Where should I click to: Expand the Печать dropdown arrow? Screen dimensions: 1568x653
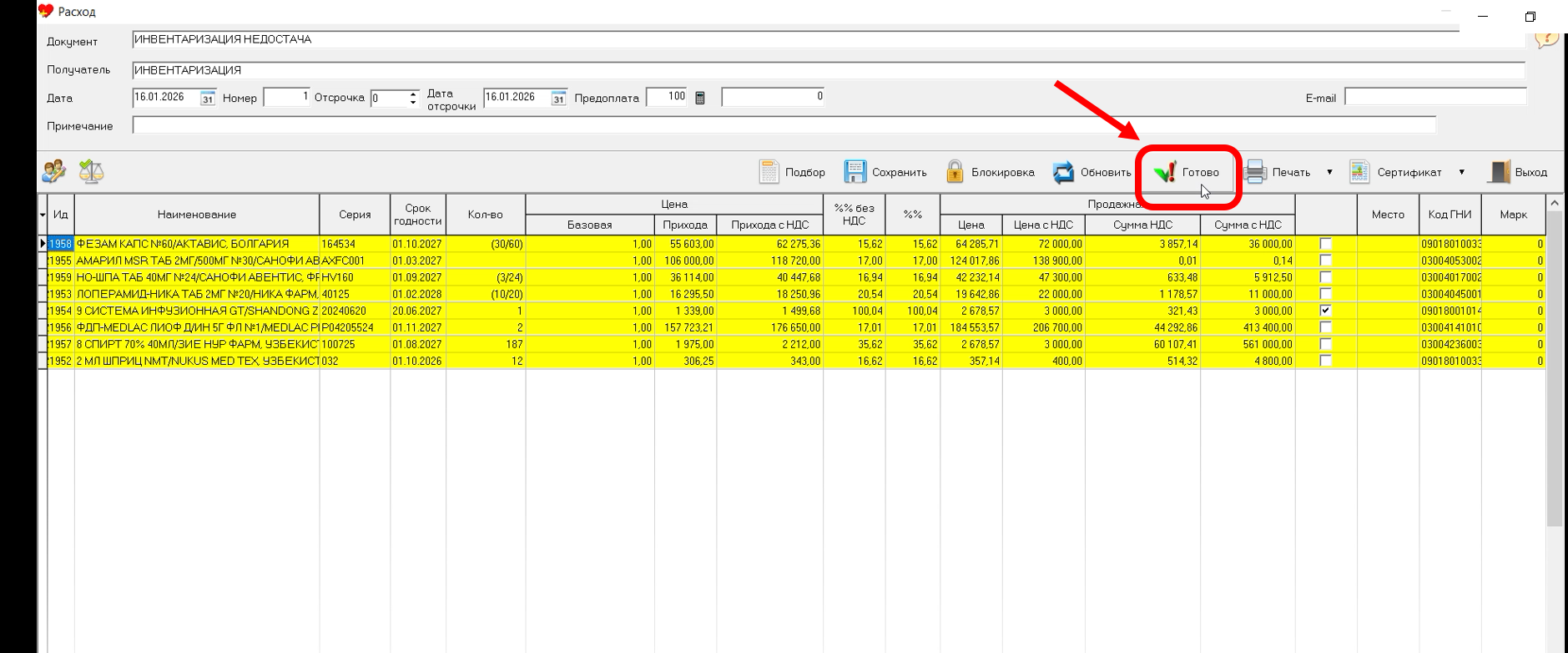[1329, 172]
